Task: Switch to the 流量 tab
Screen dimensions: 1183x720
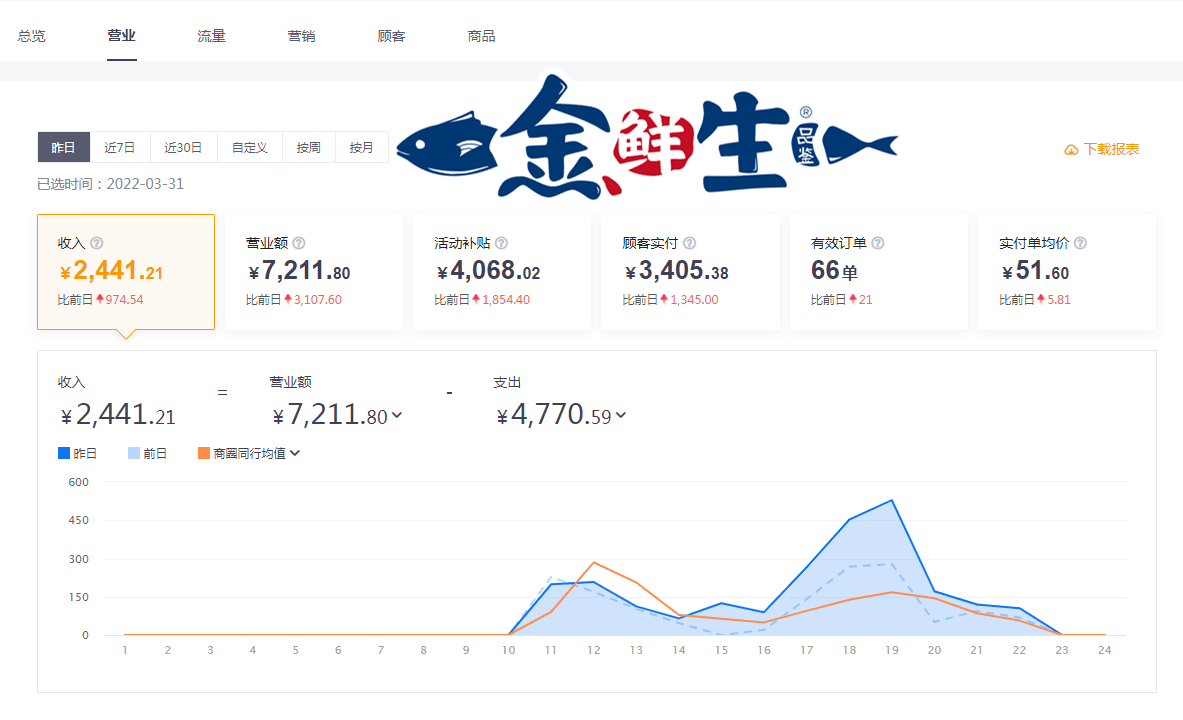Action: [x=211, y=34]
